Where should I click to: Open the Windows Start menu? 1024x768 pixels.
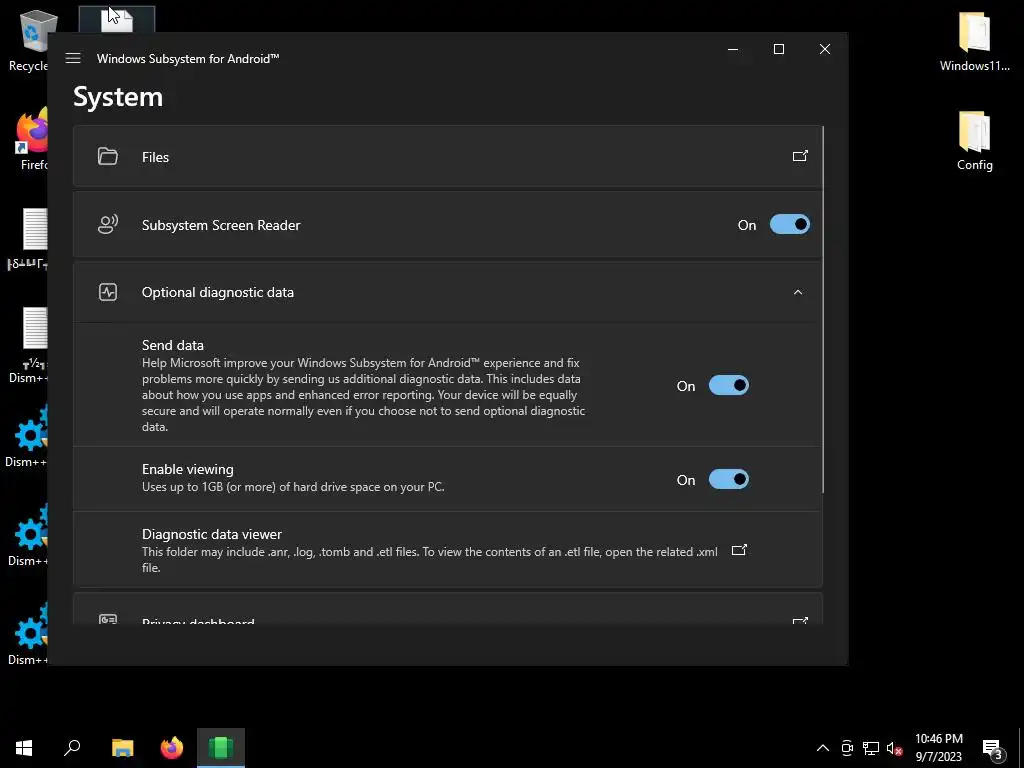point(24,748)
